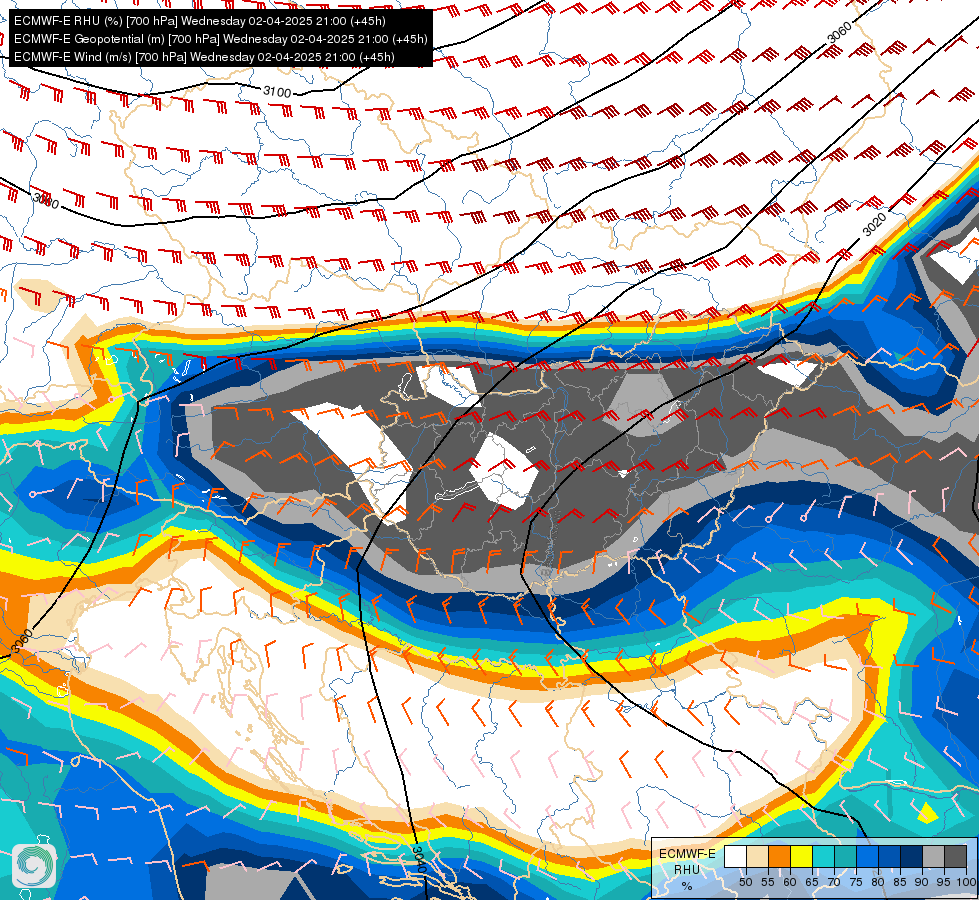Screen dimensions: 979x900
Task: Click the ECMWF-E RHU 700 hPa title line
Action: (200, 21)
